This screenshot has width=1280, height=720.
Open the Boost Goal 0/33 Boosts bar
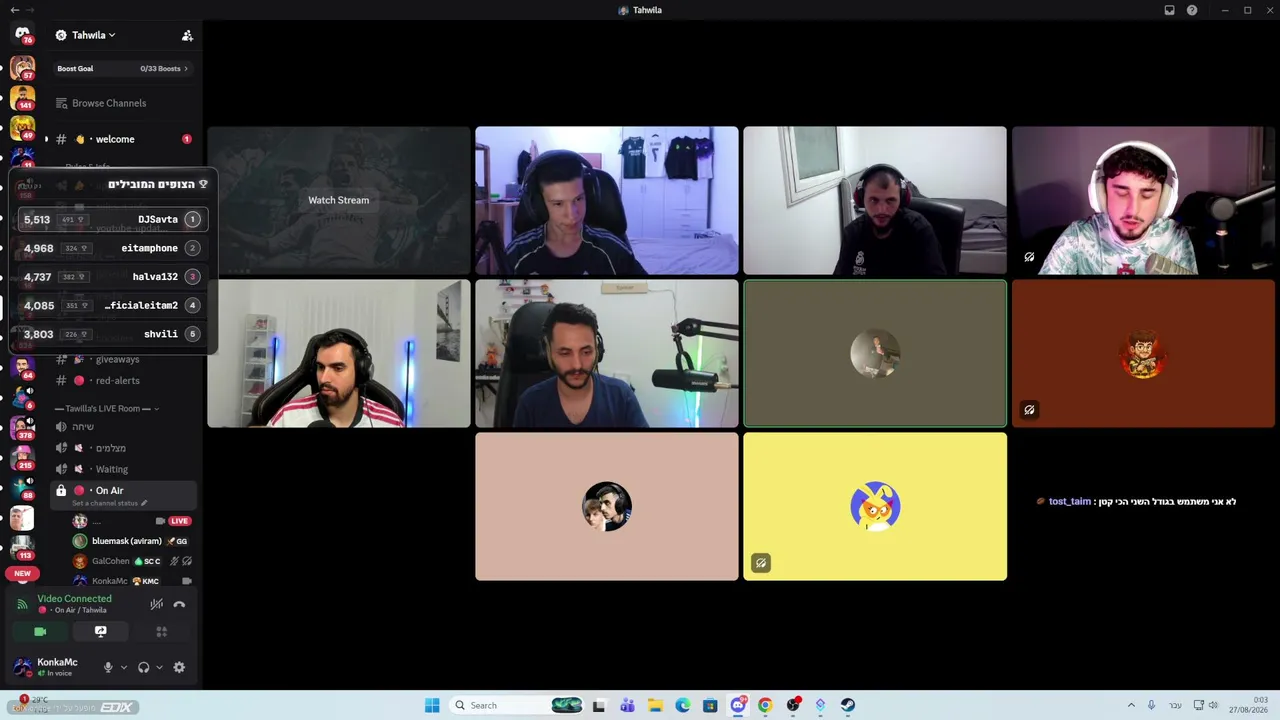[x=122, y=69]
